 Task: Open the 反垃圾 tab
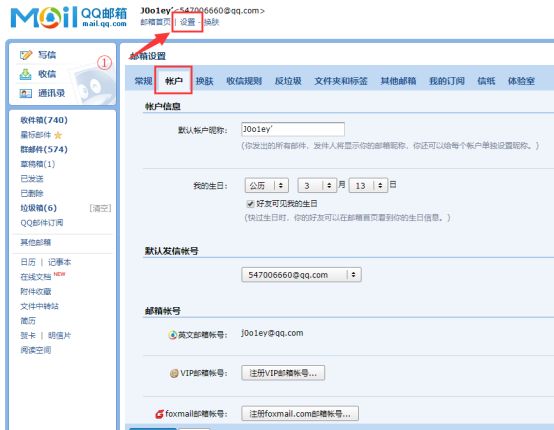pos(288,81)
